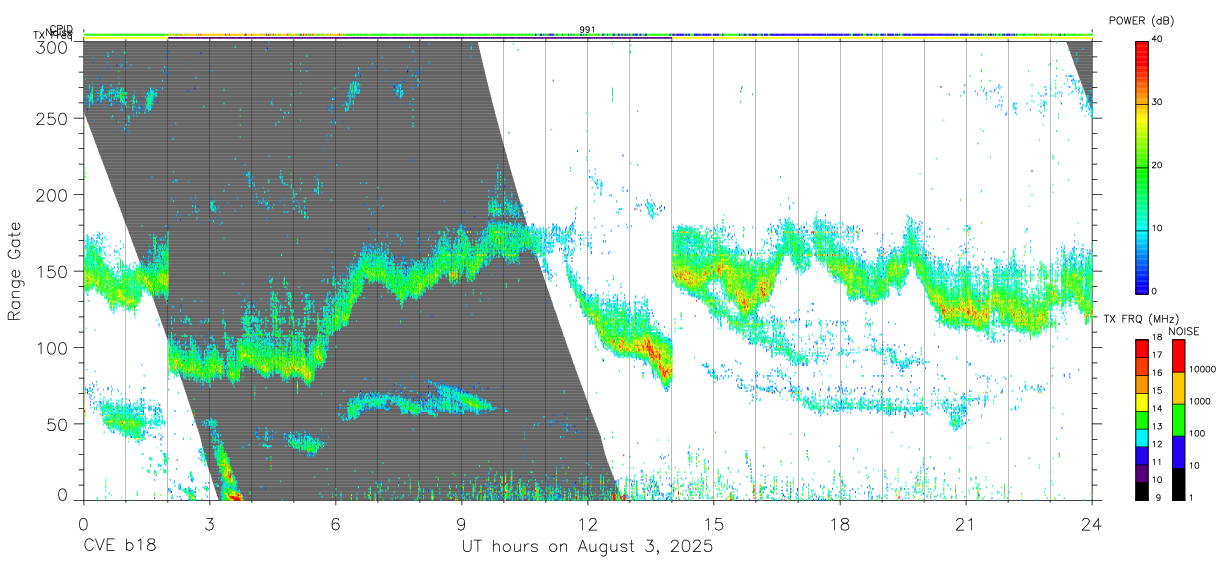1228x567 pixels.
Task: Click the yellow segment of the TX FRQ bar
Action: 1141,402
